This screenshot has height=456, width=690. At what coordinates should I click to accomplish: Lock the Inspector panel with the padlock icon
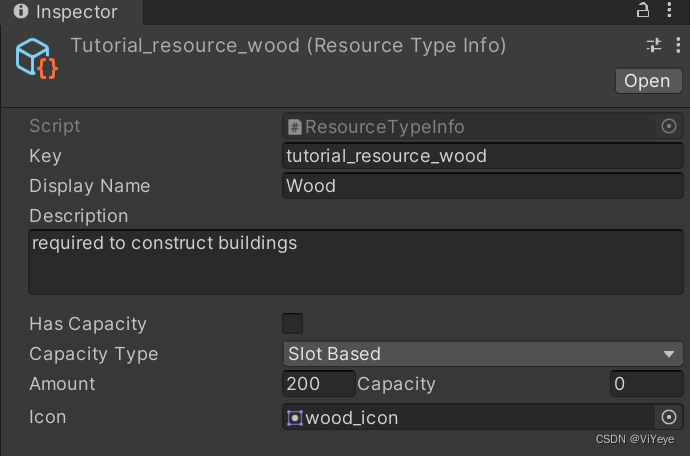(x=643, y=11)
